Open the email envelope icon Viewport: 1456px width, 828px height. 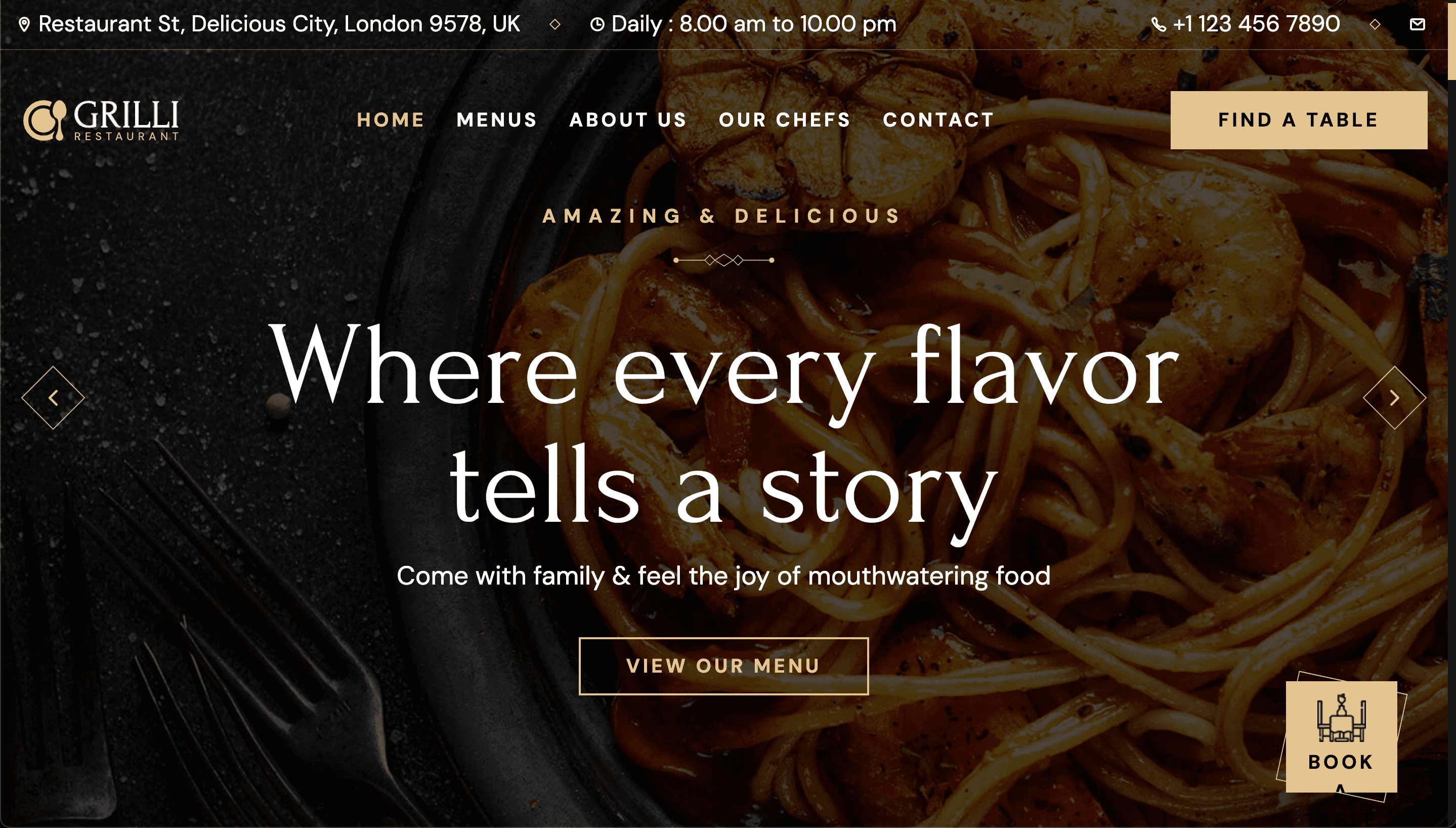coord(1418,24)
